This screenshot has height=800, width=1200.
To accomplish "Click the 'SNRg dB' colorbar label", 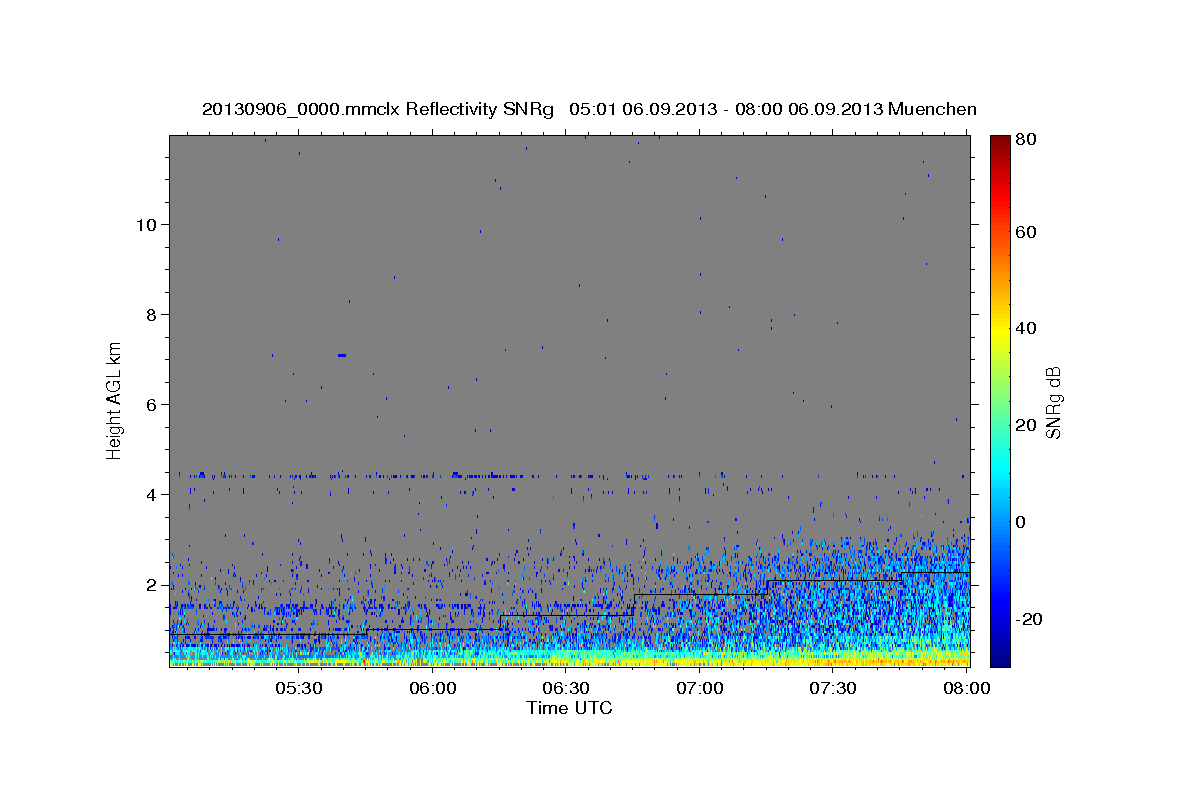I will click(1053, 402).
